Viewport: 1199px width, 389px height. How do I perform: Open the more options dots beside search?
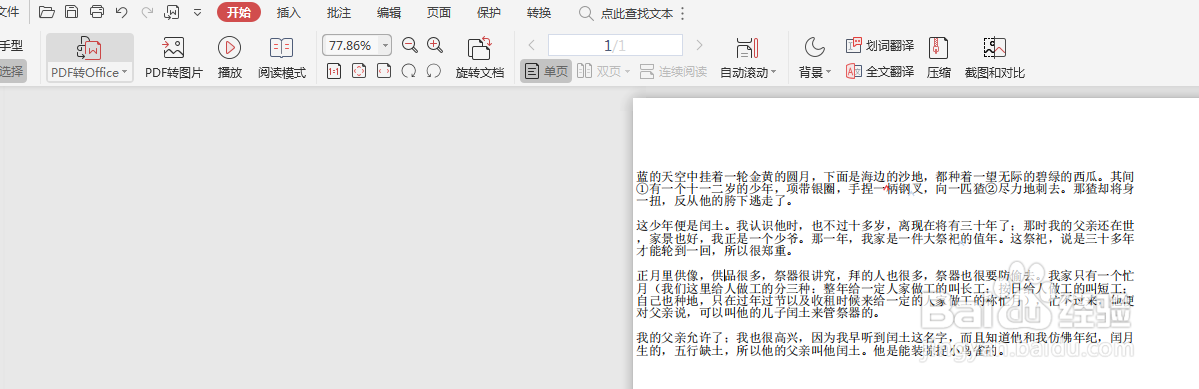pyautogui.click(x=682, y=14)
